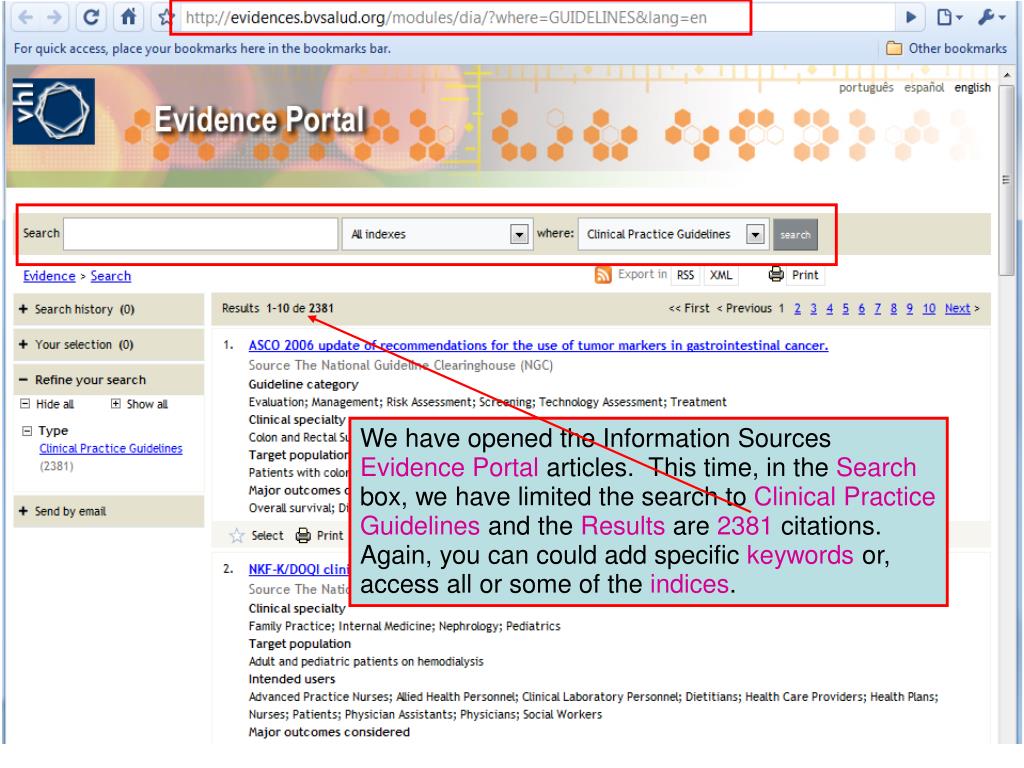Go to results page 4
The height and width of the screenshot is (768, 1024).
(x=829, y=308)
